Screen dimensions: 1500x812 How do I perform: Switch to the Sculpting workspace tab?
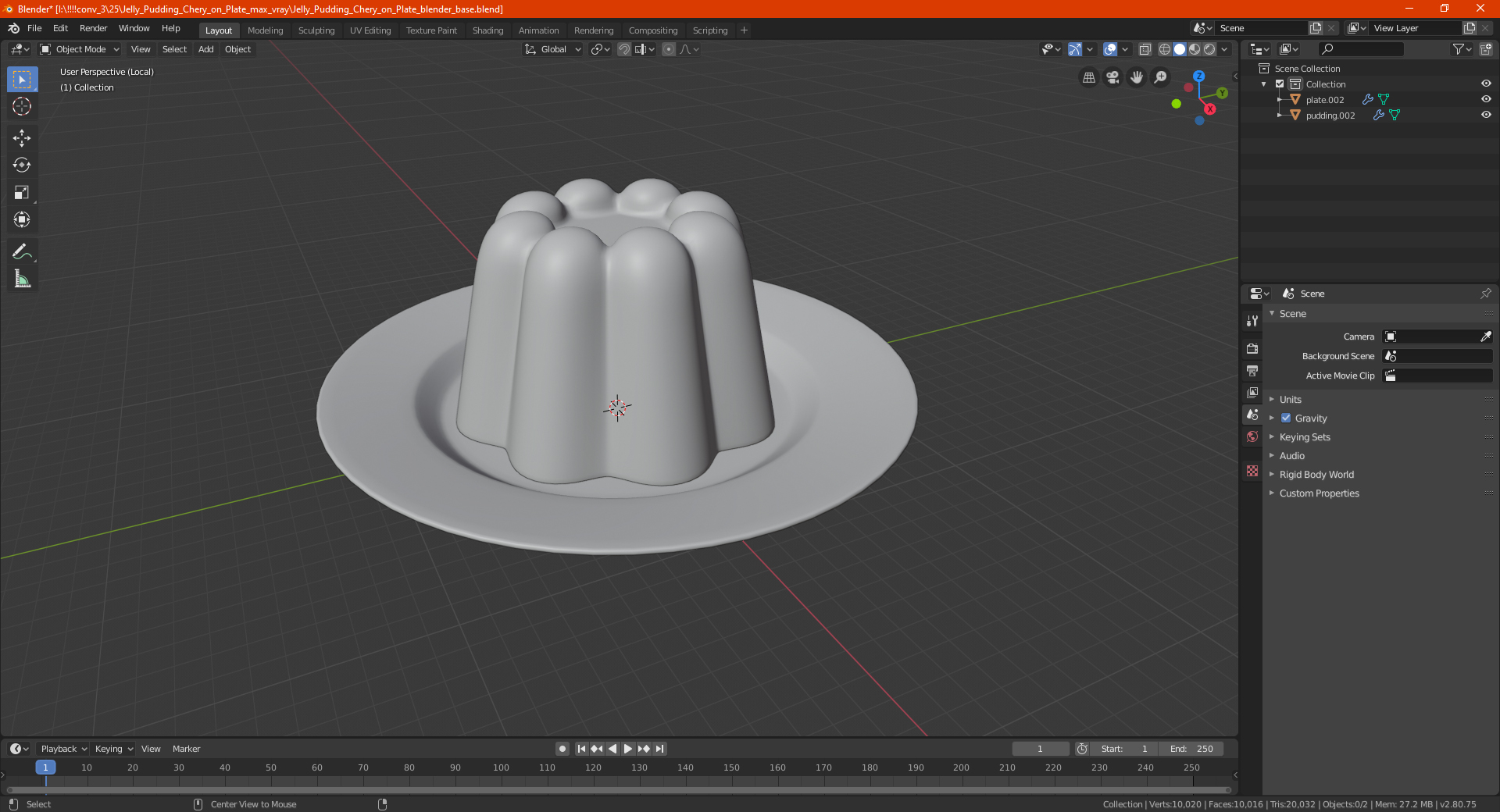pyautogui.click(x=316, y=30)
